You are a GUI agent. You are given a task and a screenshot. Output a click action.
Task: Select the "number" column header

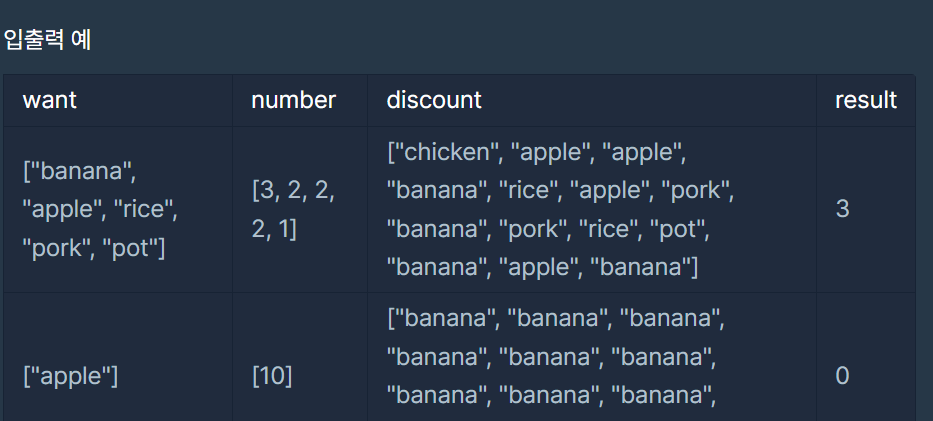click(293, 100)
